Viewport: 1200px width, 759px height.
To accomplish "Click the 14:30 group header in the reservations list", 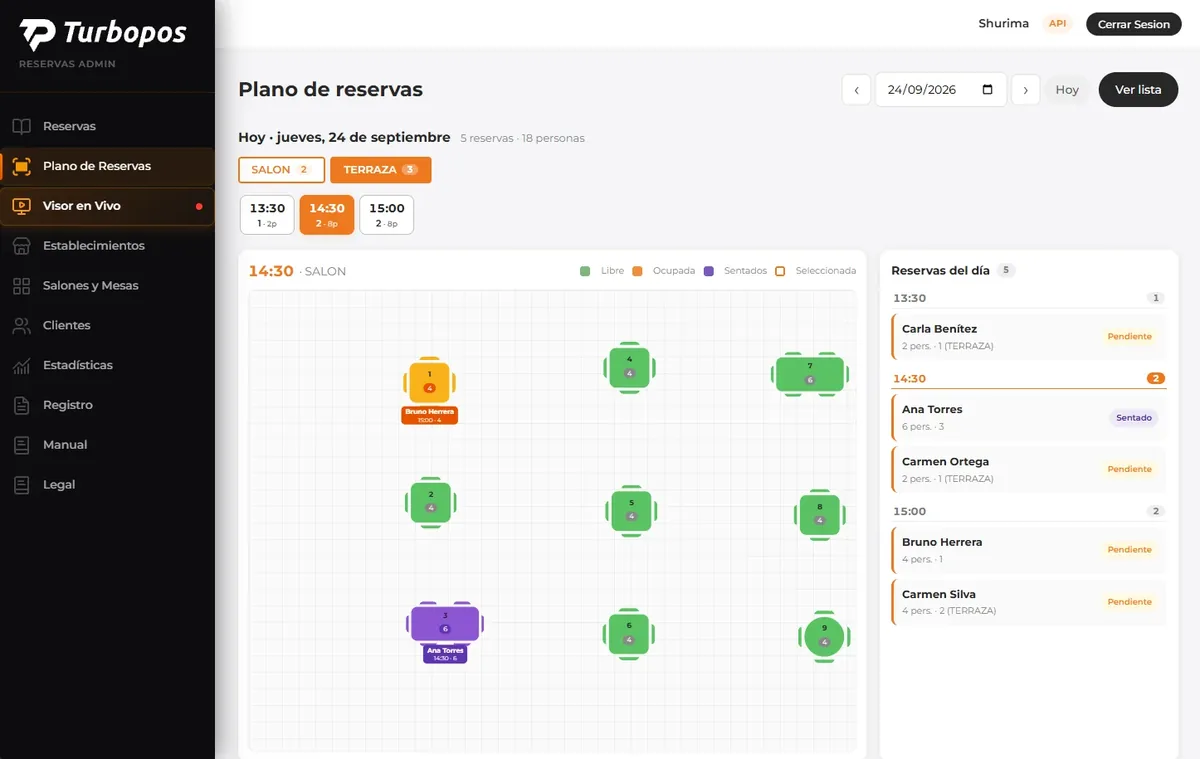I will [1028, 379].
